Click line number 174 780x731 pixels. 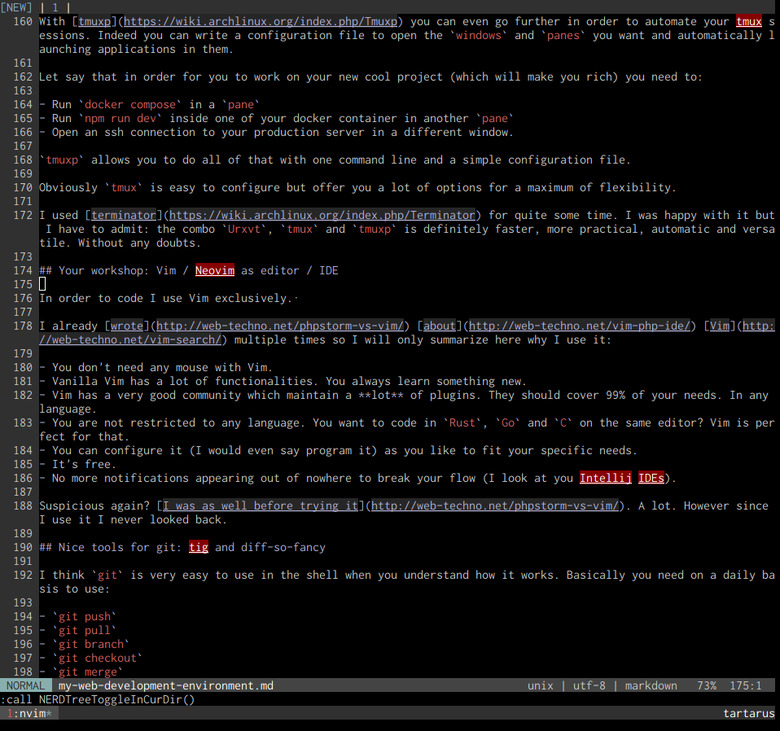23,270
